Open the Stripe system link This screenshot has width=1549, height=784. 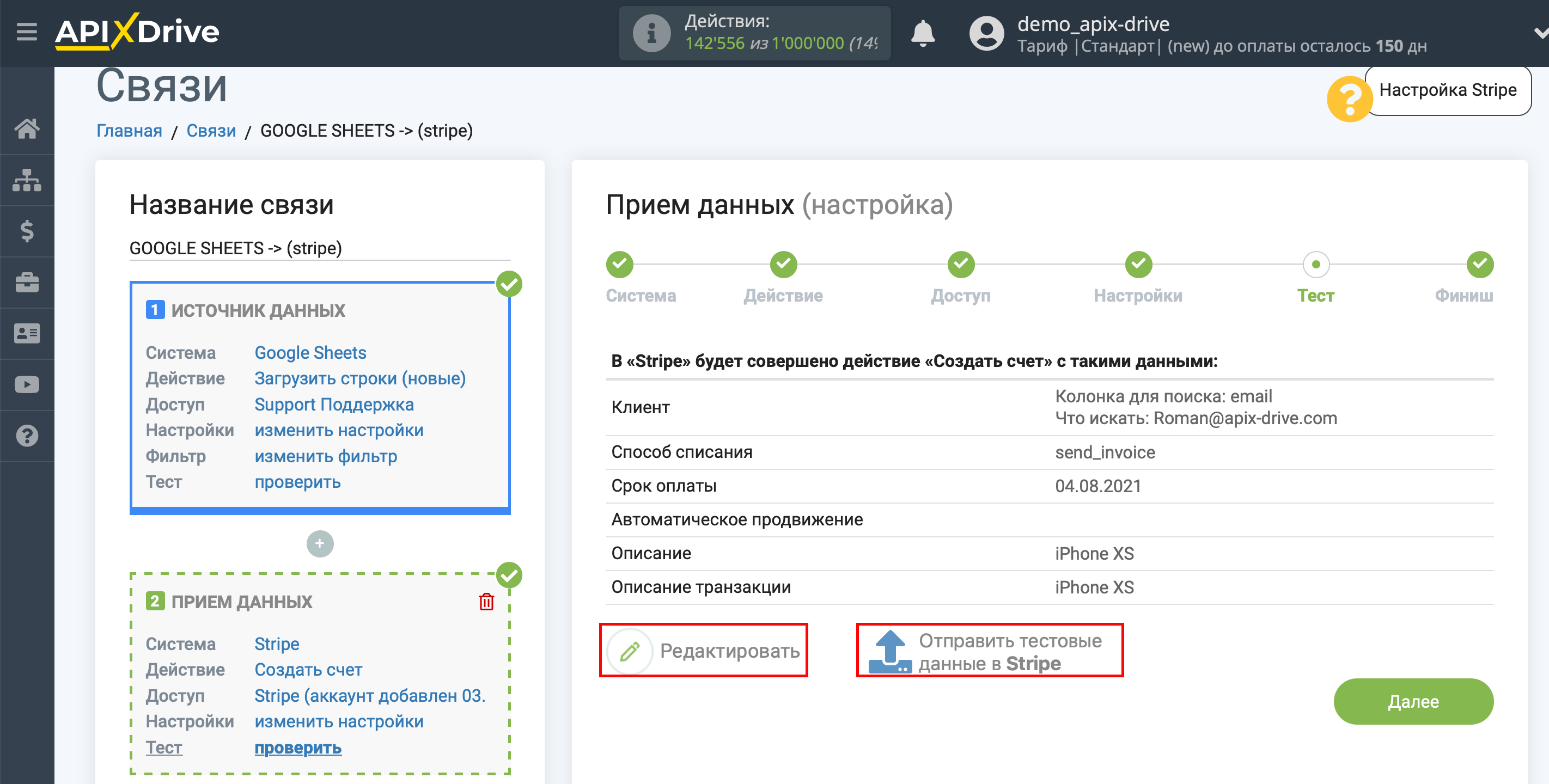(x=277, y=644)
